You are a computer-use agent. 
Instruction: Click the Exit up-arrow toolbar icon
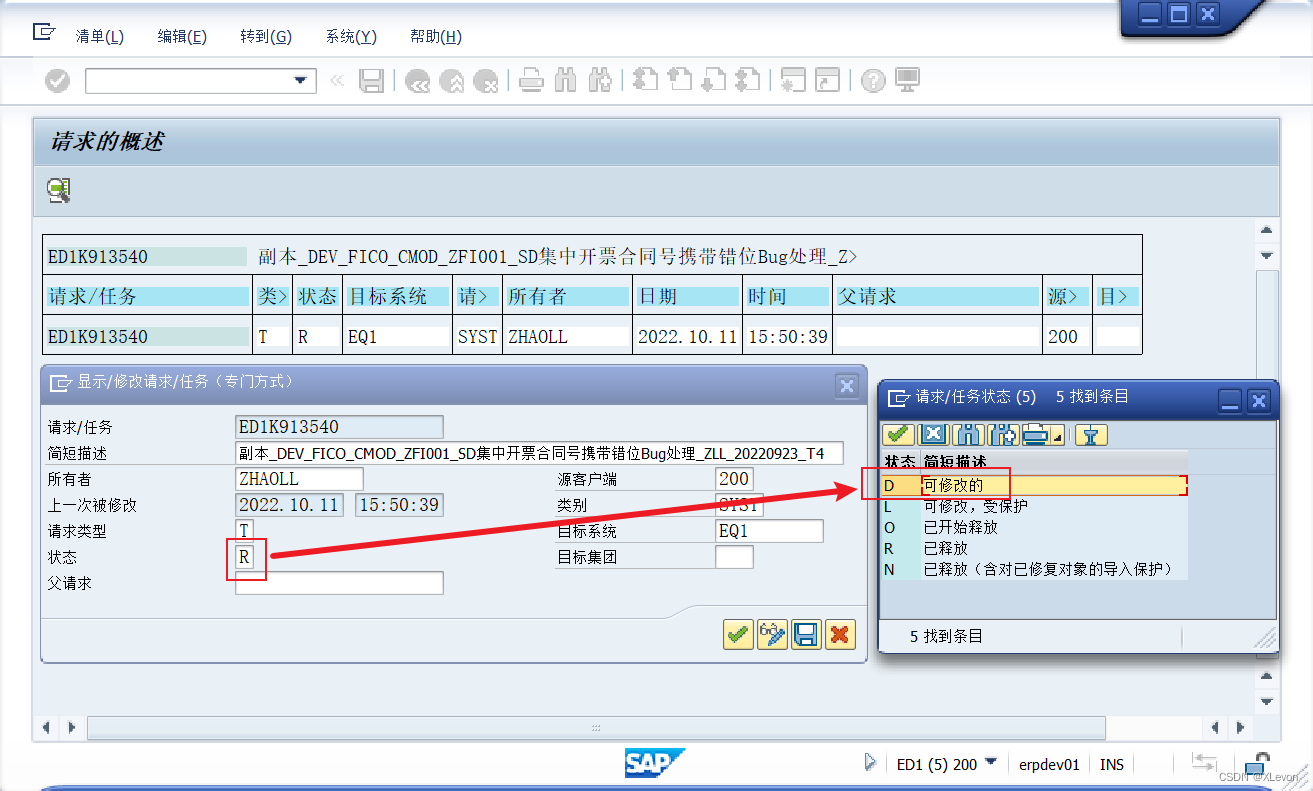[x=452, y=81]
